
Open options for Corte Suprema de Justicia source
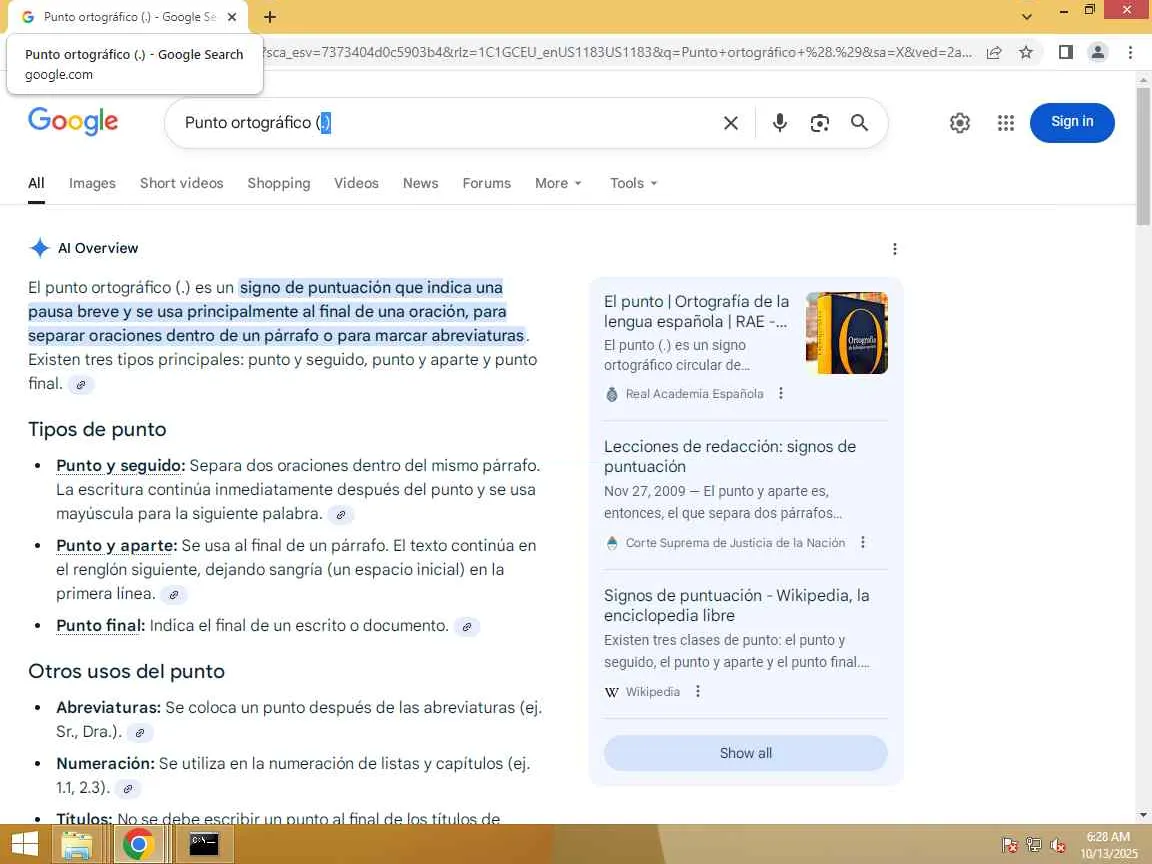pos(863,542)
